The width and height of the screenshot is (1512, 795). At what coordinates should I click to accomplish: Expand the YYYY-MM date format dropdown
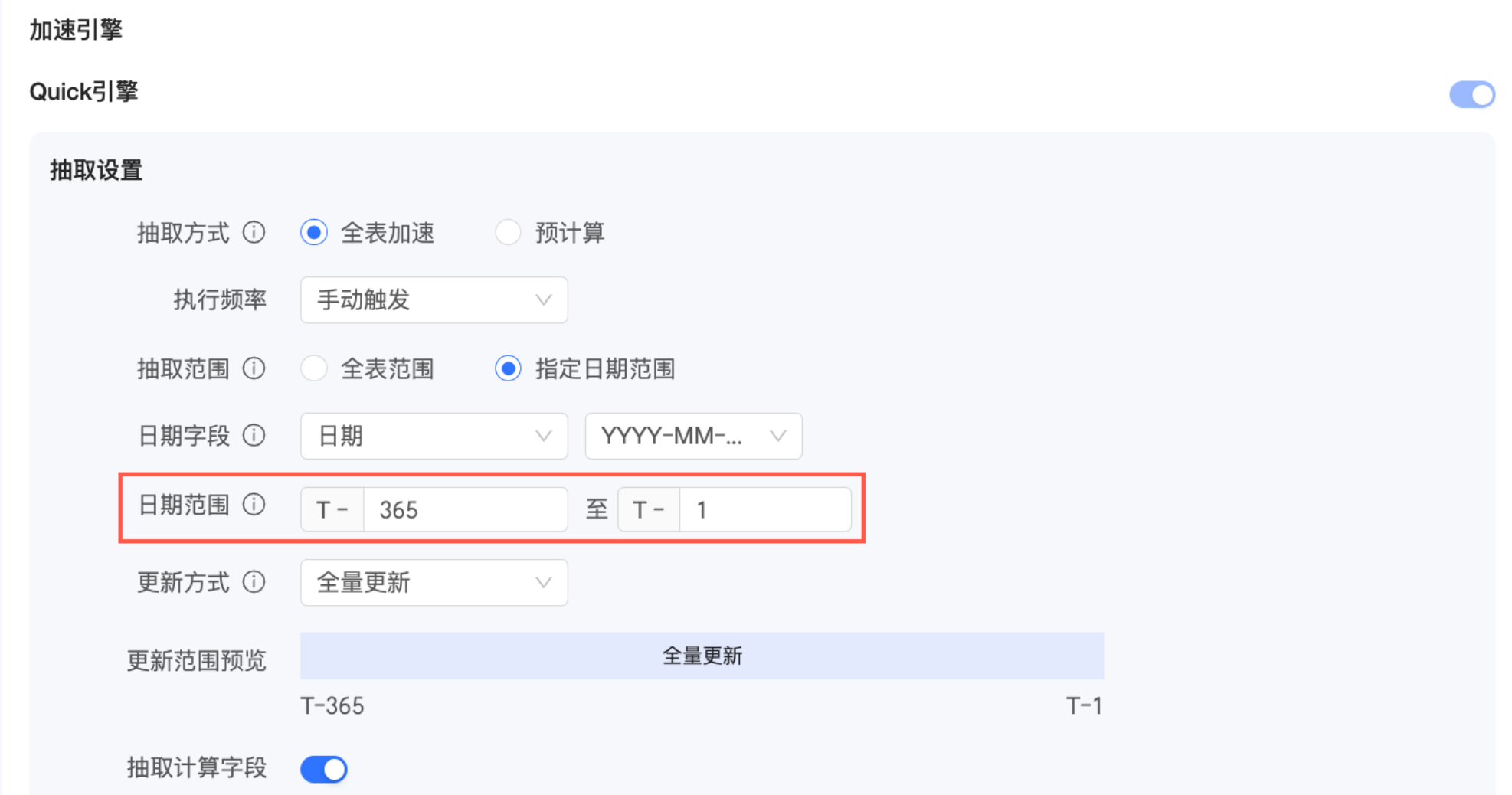[x=693, y=436]
